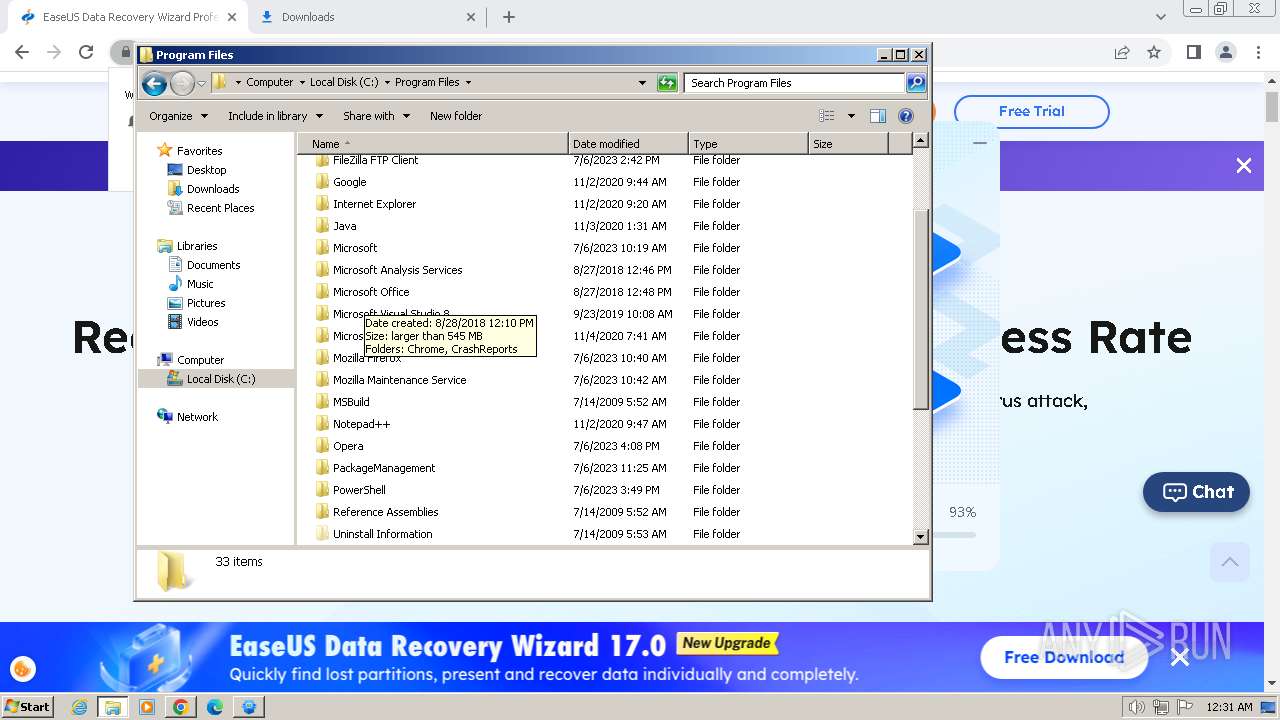
Task: Select the PackageManagement folder name
Action: click(384, 468)
